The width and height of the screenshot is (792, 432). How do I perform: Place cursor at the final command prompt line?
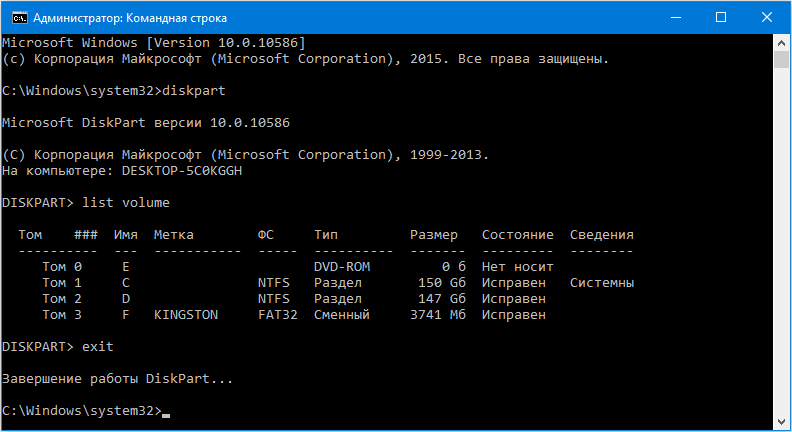[x=165, y=411]
